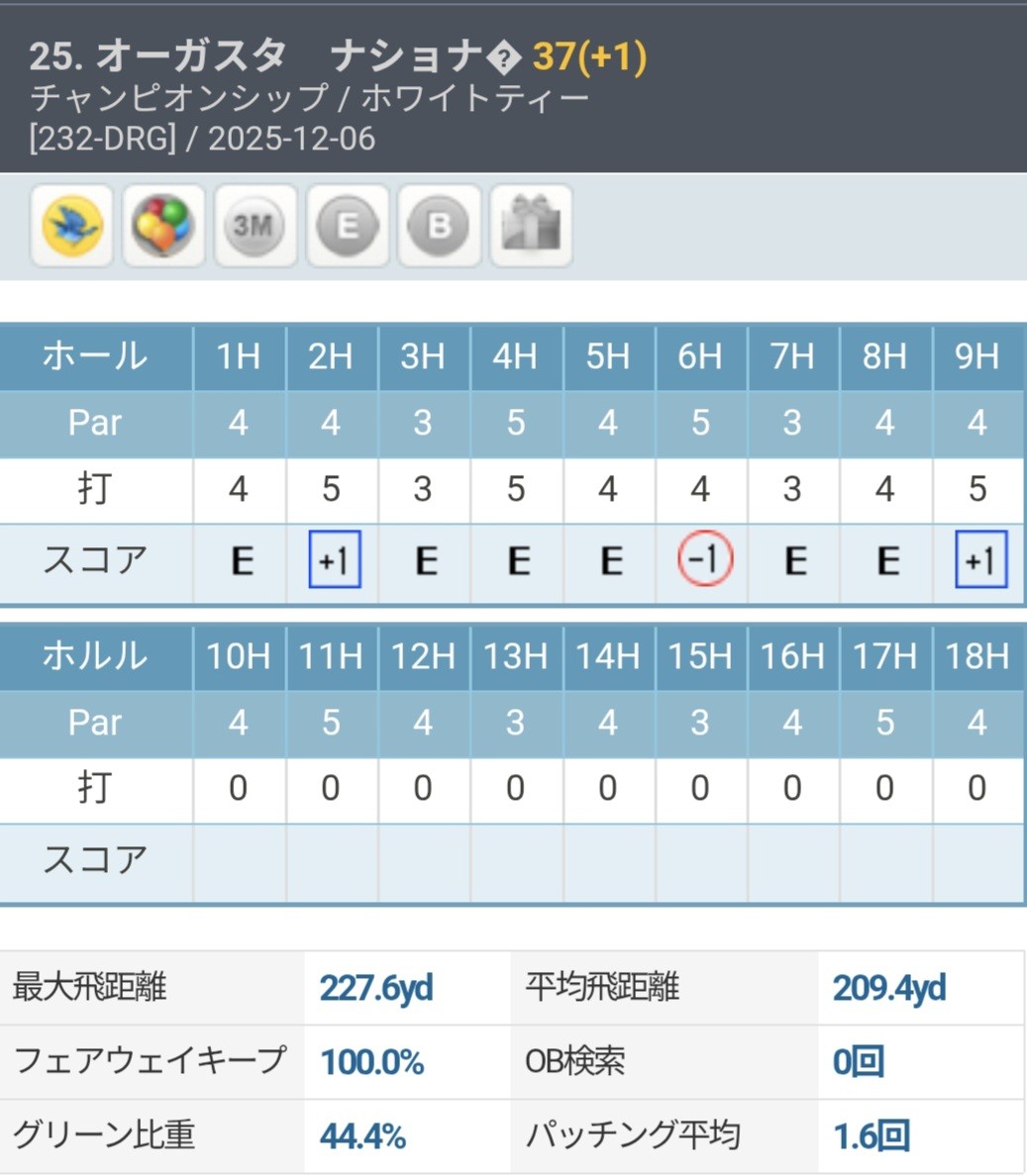Click the フェアウェイキープ value 100.0%

coord(372,1062)
